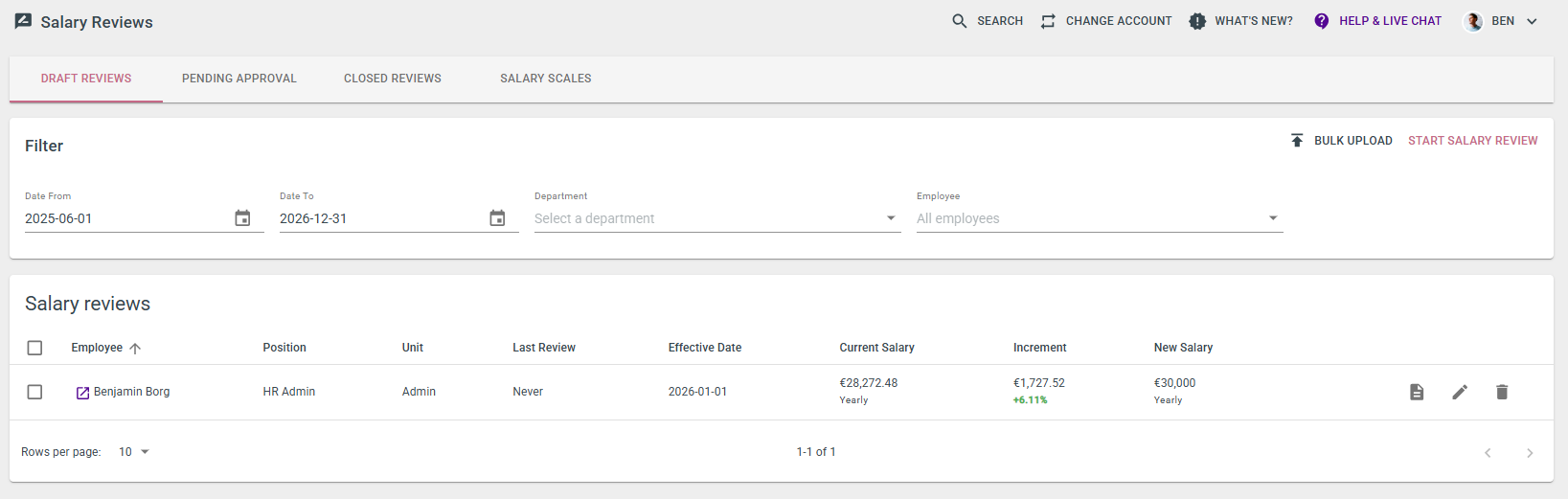Open the Search magnifier icon
This screenshot has height=499, width=1568.
point(959,21)
